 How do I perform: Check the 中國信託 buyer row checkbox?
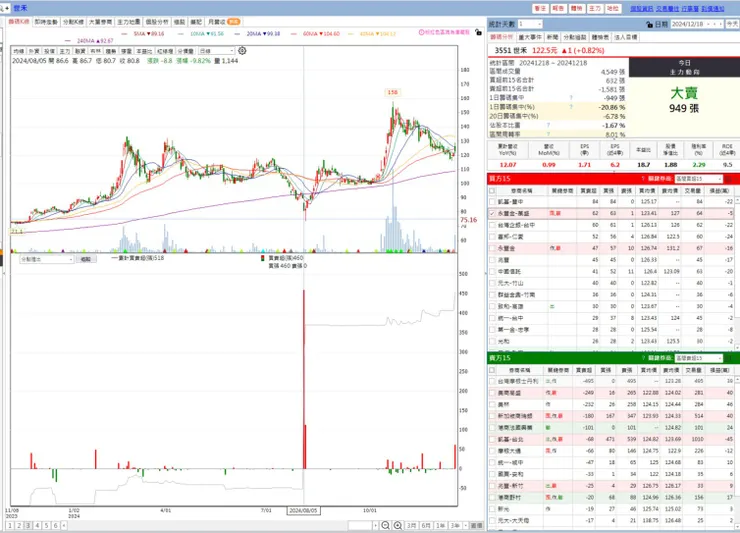coord(492,271)
